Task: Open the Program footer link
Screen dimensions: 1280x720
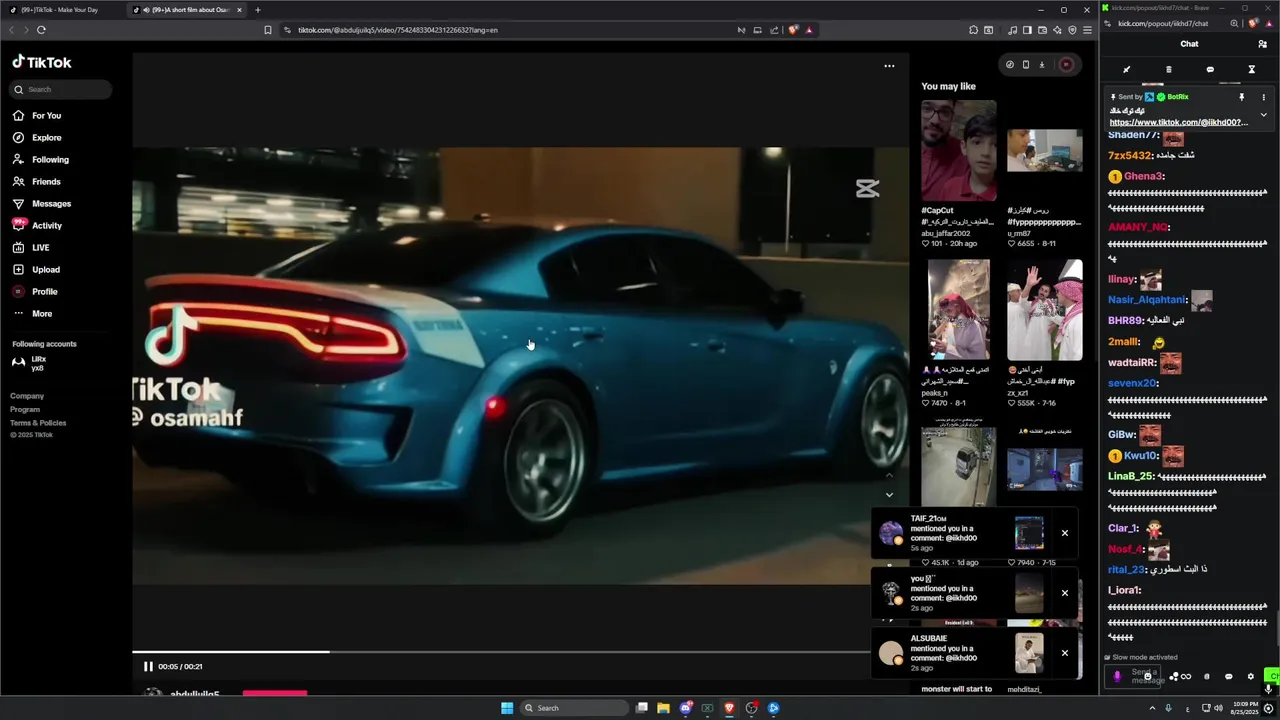Action: [x=25, y=409]
